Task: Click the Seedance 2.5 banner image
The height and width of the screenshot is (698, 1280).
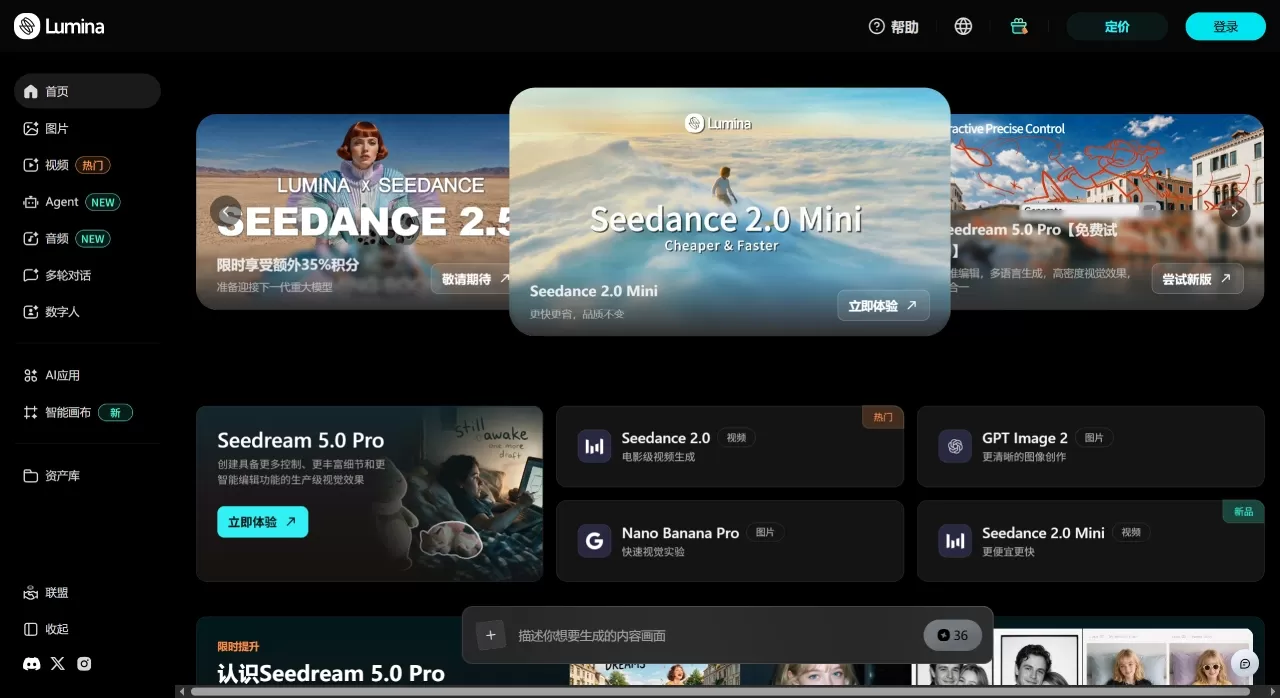Action: click(353, 211)
